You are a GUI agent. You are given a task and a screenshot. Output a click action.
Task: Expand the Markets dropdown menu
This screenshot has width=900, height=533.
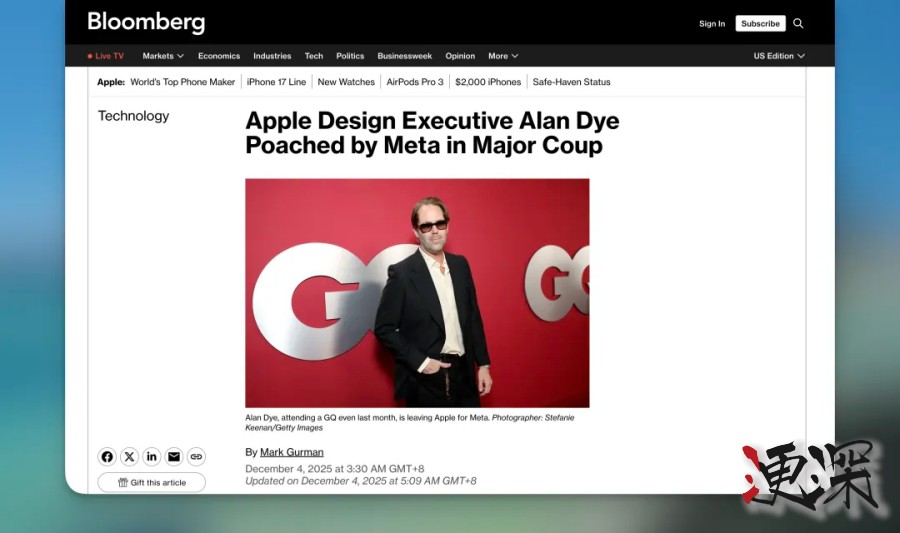point(163,56)
